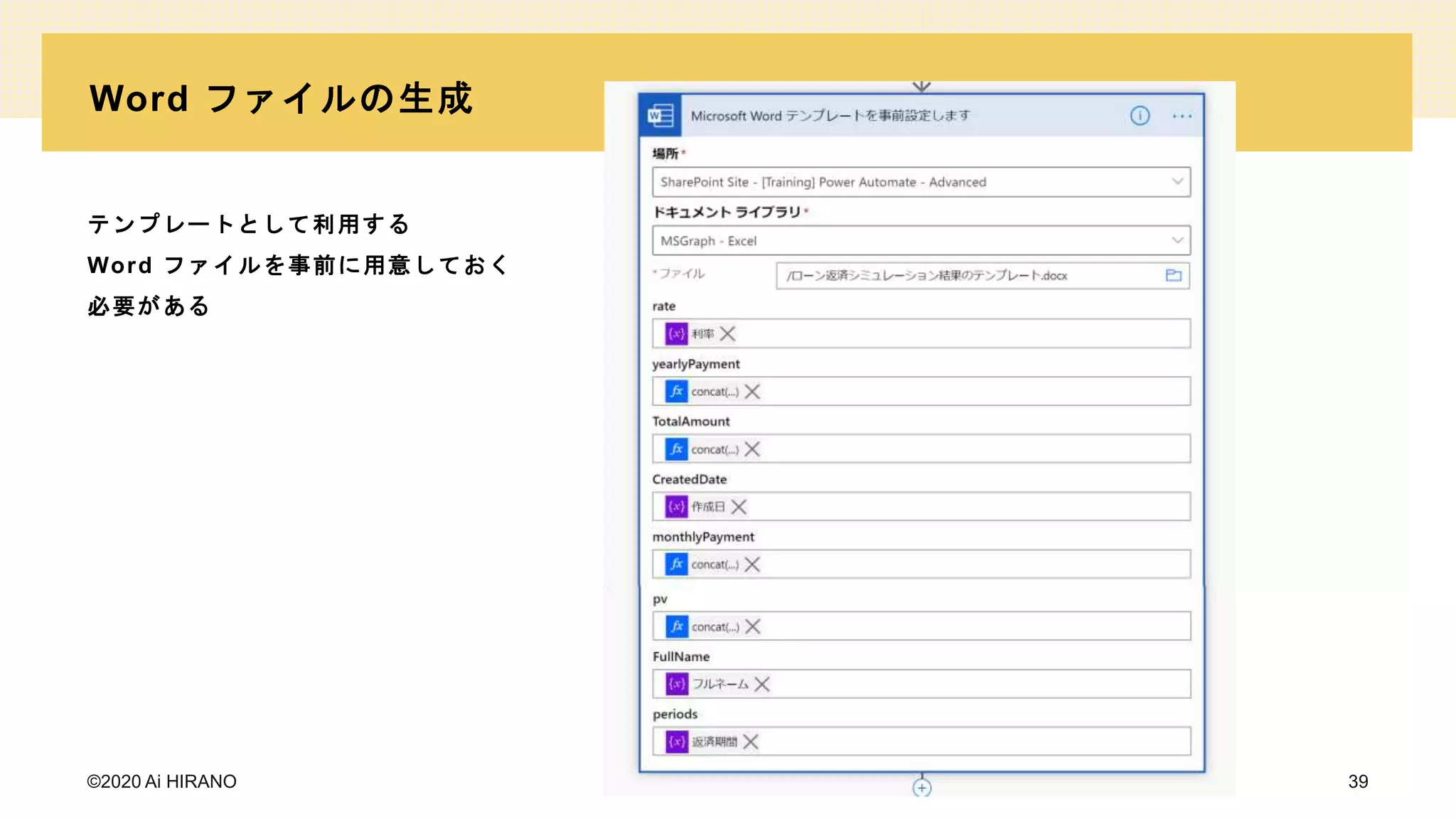Select the 返済期間 token text
This screenshot has width=1456, height=819.
pyautogui.click(x=714, y=742)
